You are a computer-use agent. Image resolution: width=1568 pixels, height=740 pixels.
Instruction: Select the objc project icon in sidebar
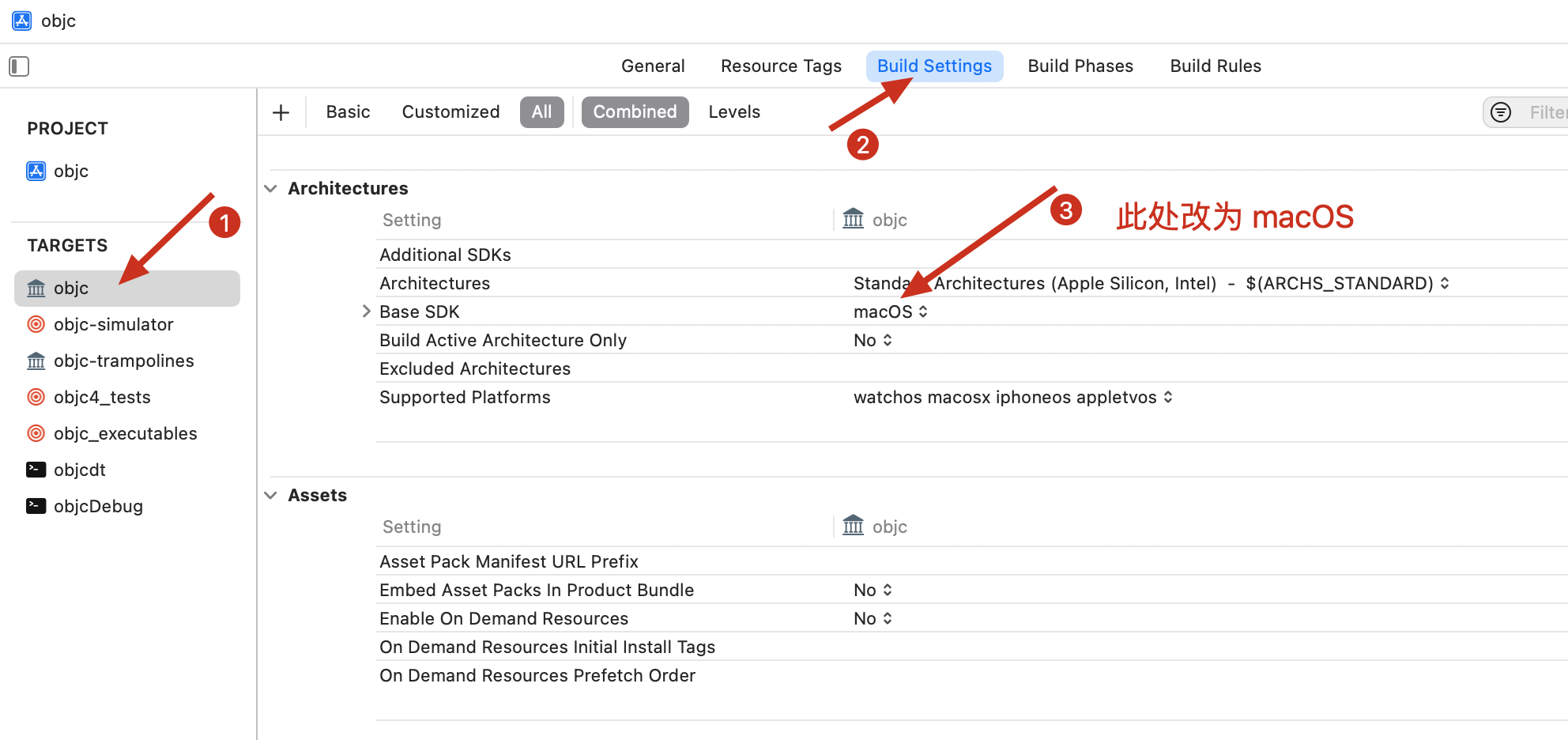click(36, 171)
